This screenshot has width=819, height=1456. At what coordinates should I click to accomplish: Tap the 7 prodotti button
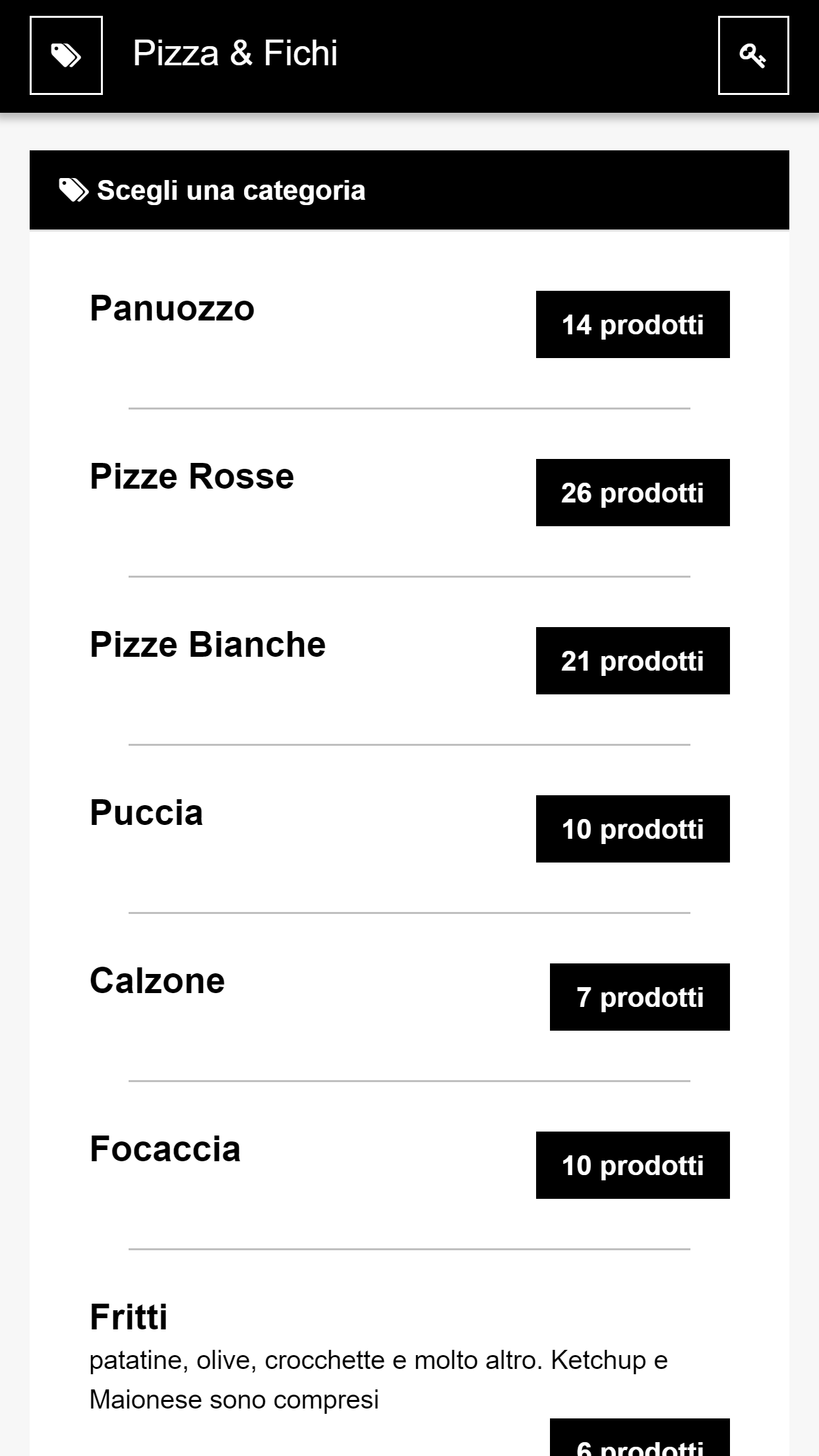pyautogui.click(x=640, y=997)
